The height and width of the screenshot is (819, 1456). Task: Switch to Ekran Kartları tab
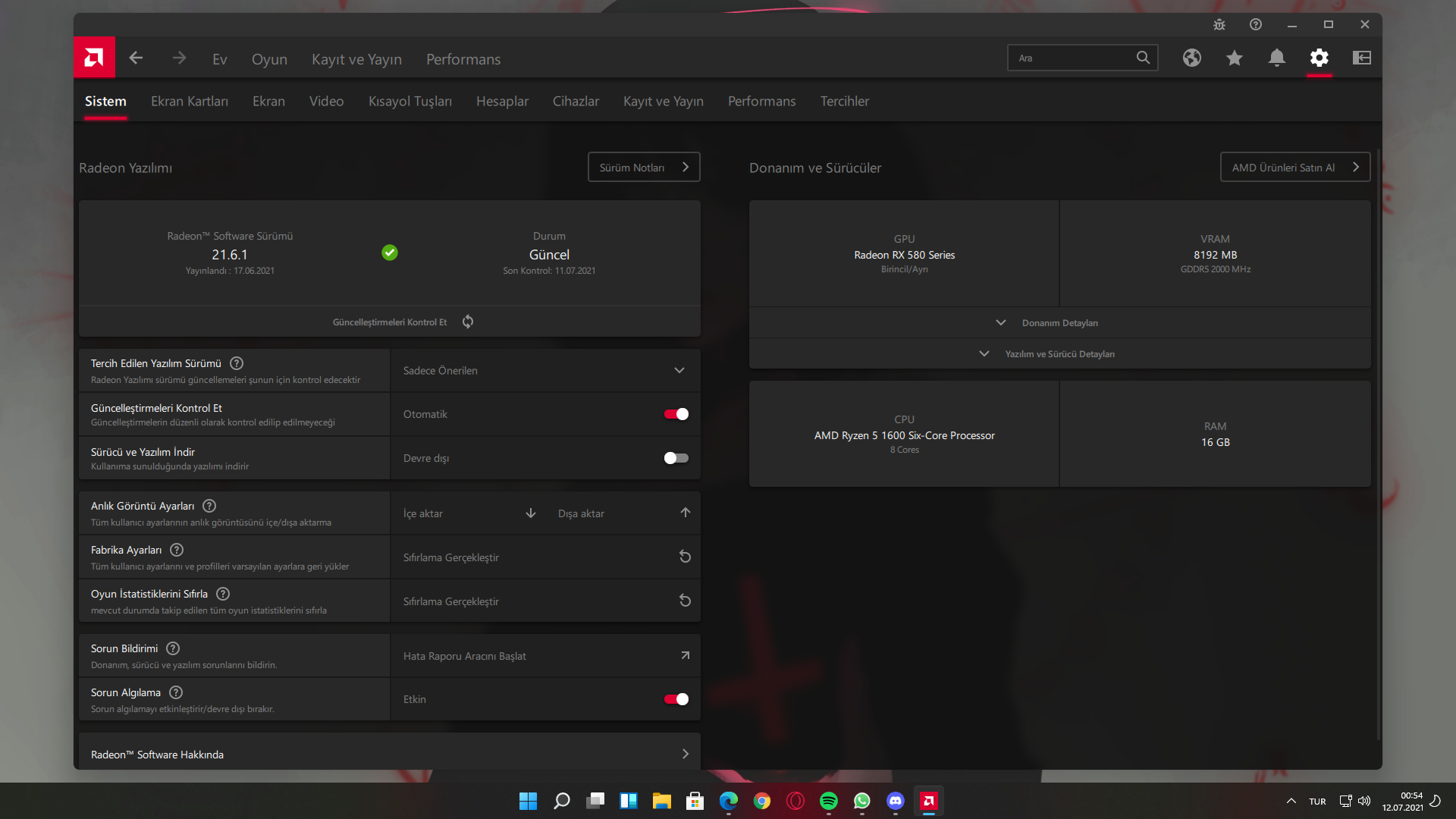pos(190,101)
